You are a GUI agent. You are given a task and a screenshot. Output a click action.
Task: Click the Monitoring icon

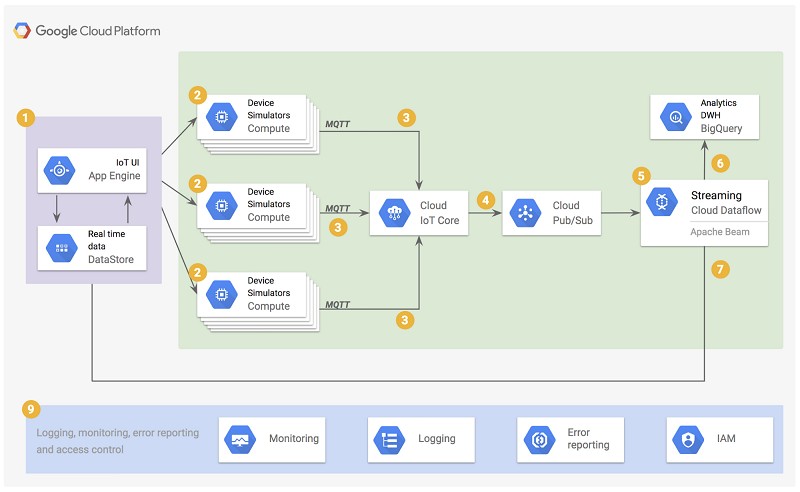[x=240, y=439]
